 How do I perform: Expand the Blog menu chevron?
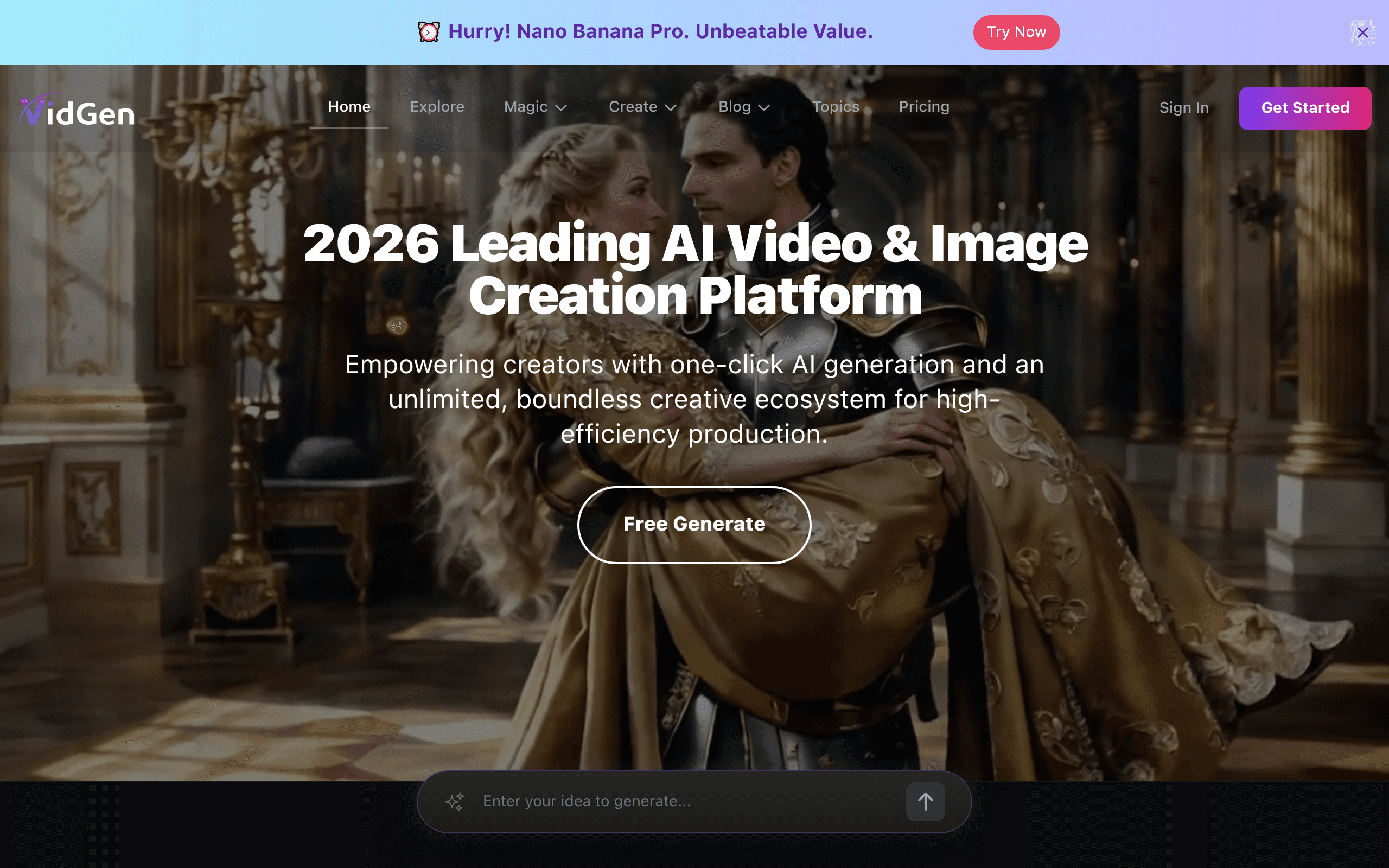[764, 107]
